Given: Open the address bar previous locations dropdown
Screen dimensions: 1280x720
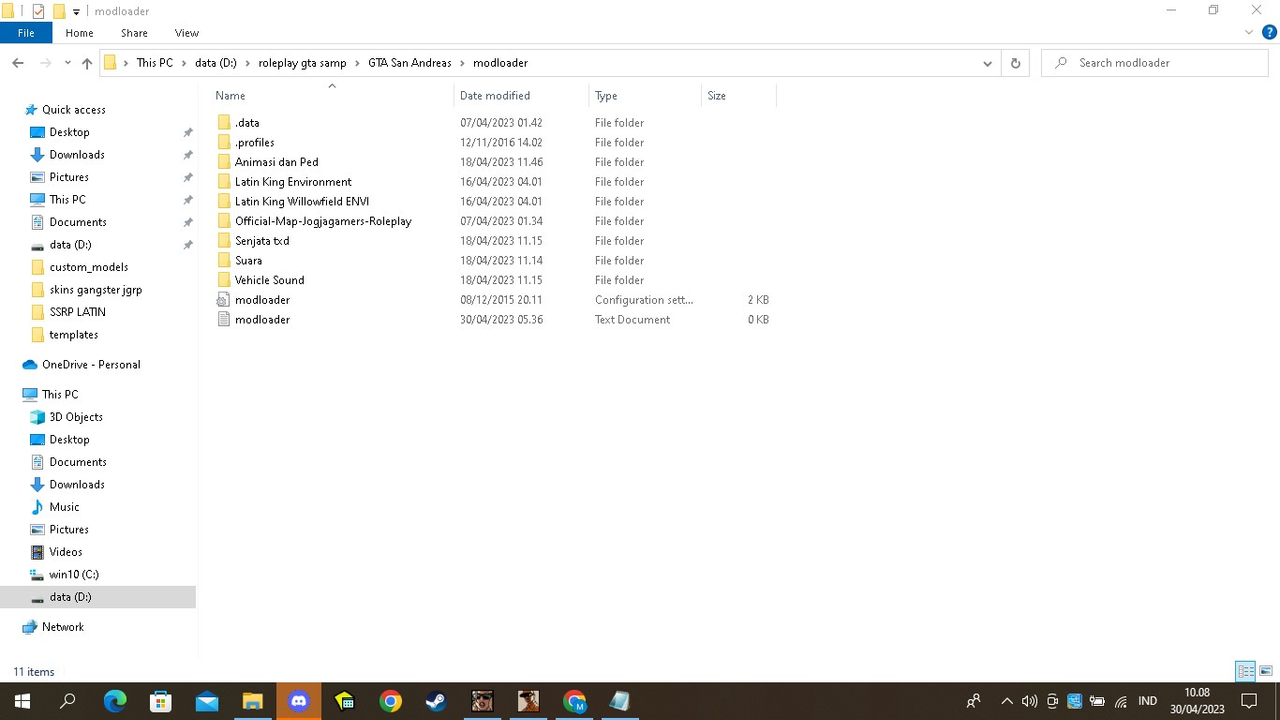Looking at the screenshot, I should [987, 63].
